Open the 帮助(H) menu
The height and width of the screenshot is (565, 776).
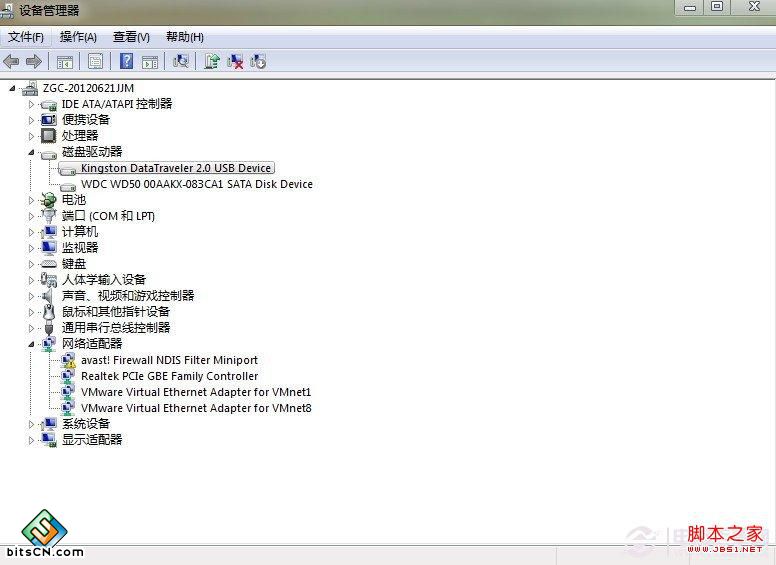(185, 37)
